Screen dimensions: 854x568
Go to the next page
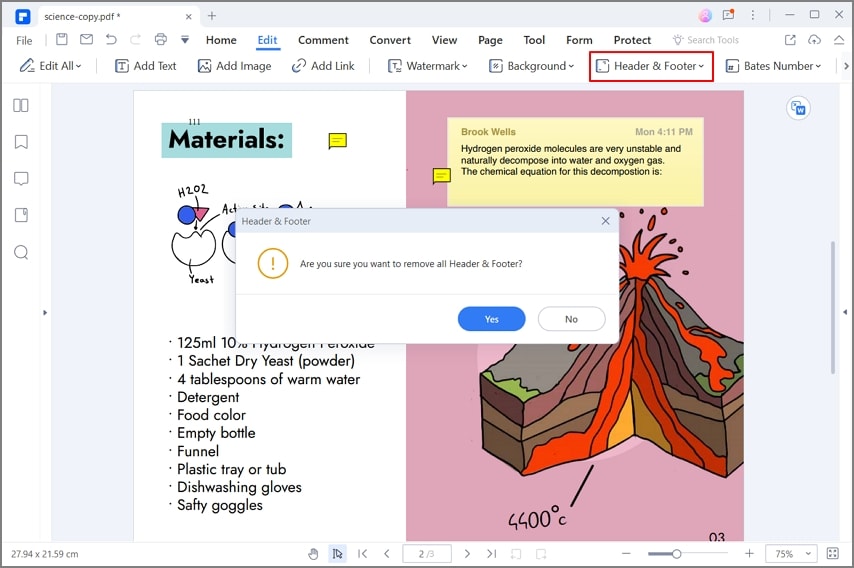point(467,554)
